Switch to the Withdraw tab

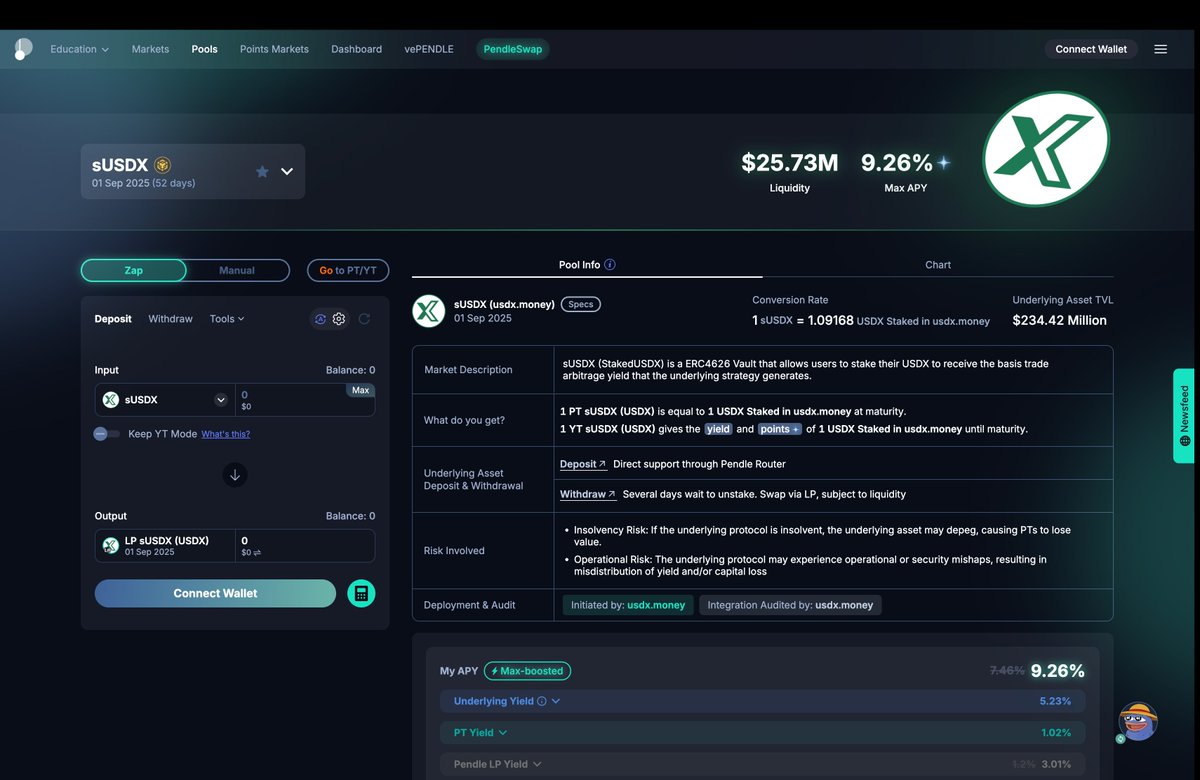point(170,319)
